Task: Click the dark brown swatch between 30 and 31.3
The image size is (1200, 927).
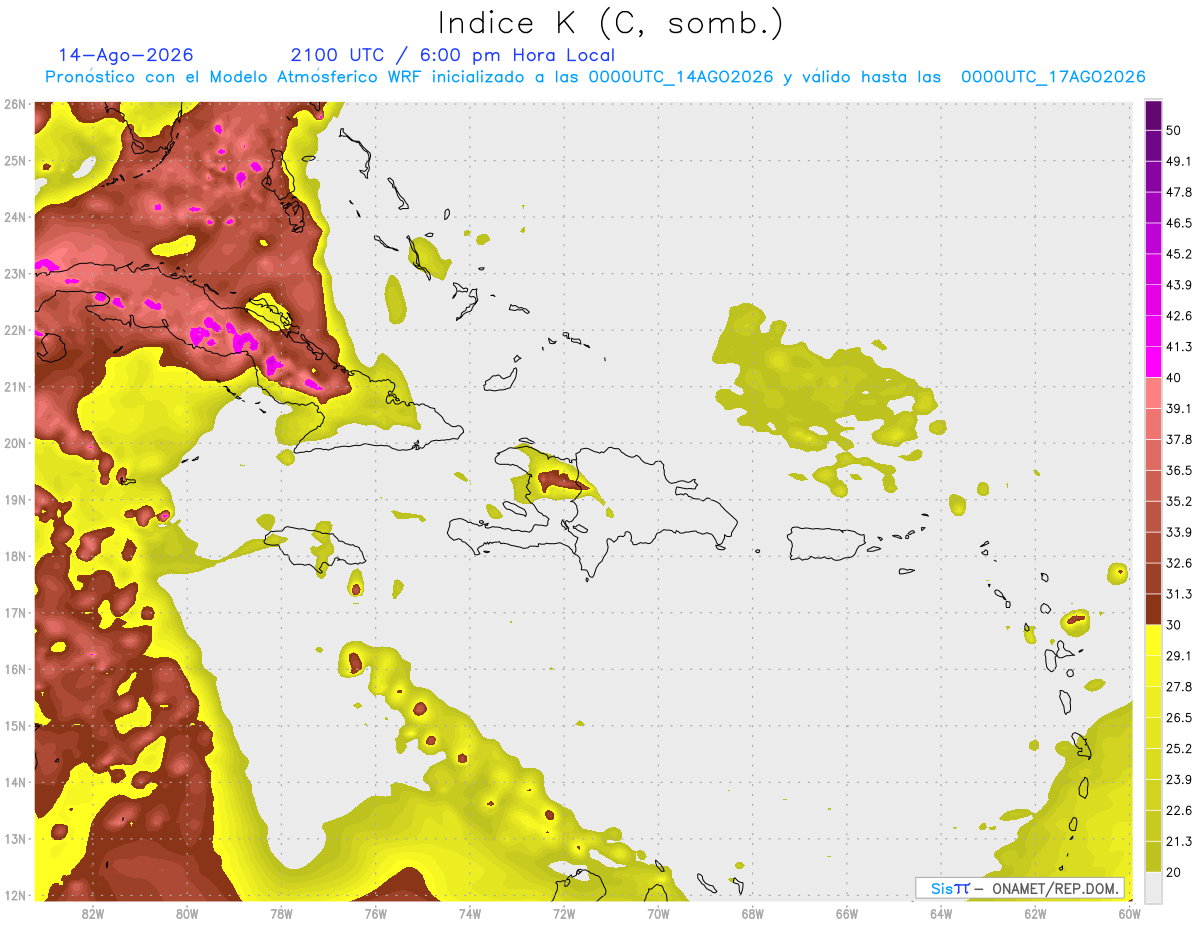Action: coord(1154,609)
